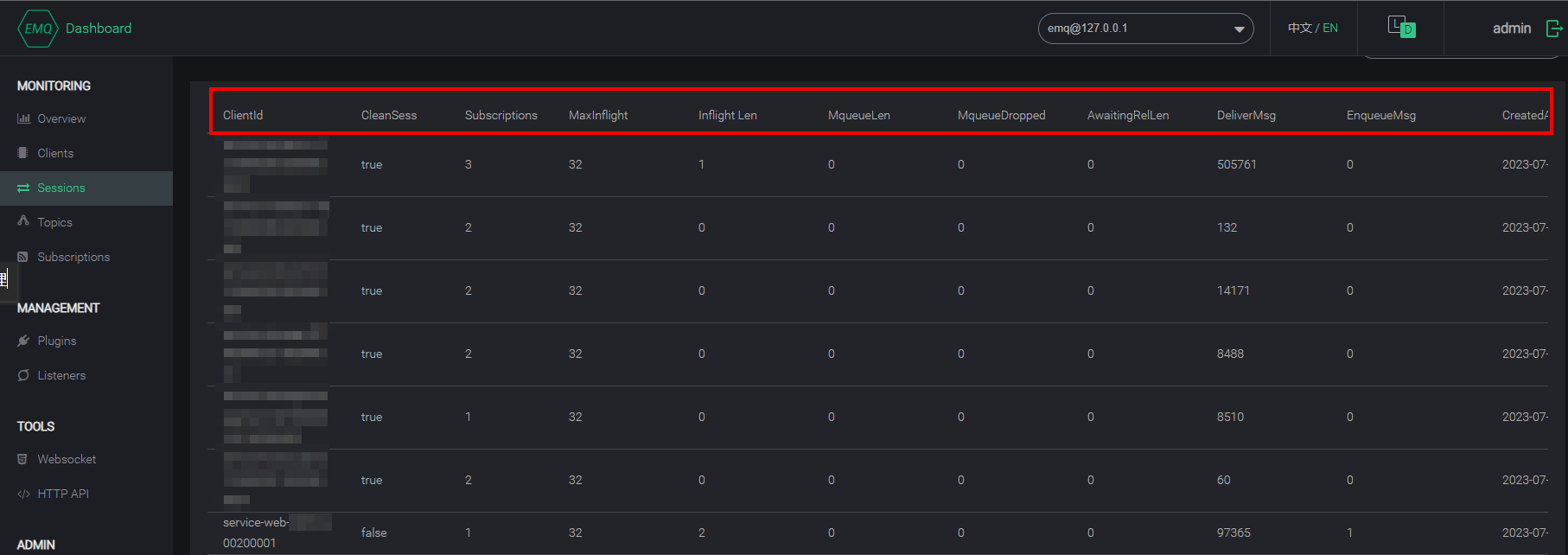The image size is (1568, 555).
Task: Open the Sessions menu item
Action: pos(61,188)
